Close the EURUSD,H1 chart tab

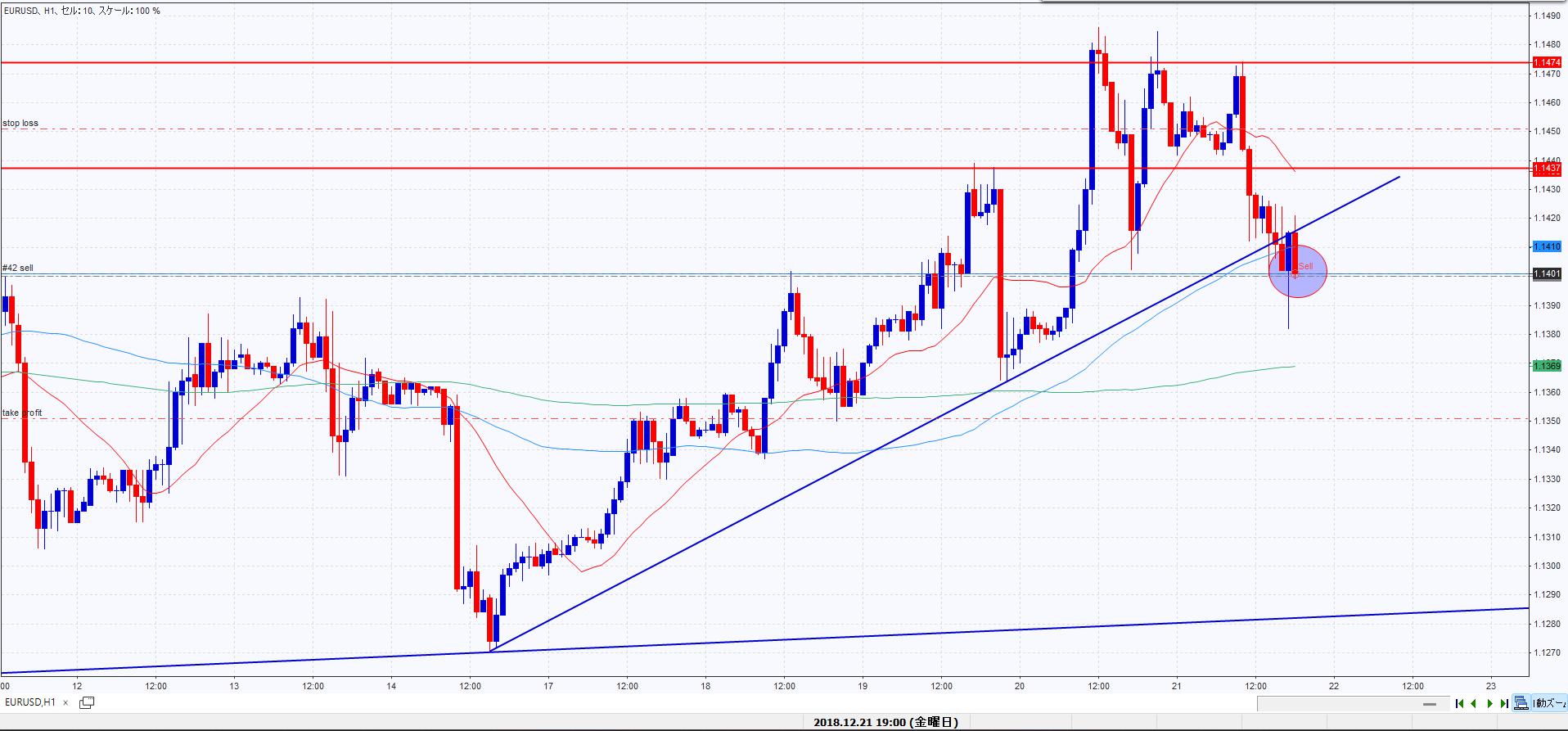[x=66, y=702]
